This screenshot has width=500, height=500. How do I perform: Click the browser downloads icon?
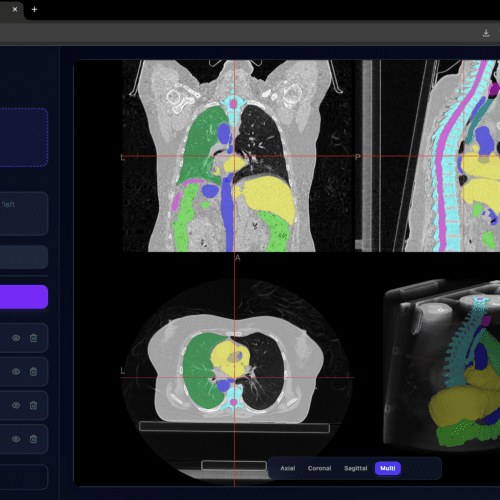pyautogui.click(x=486, y=33)
